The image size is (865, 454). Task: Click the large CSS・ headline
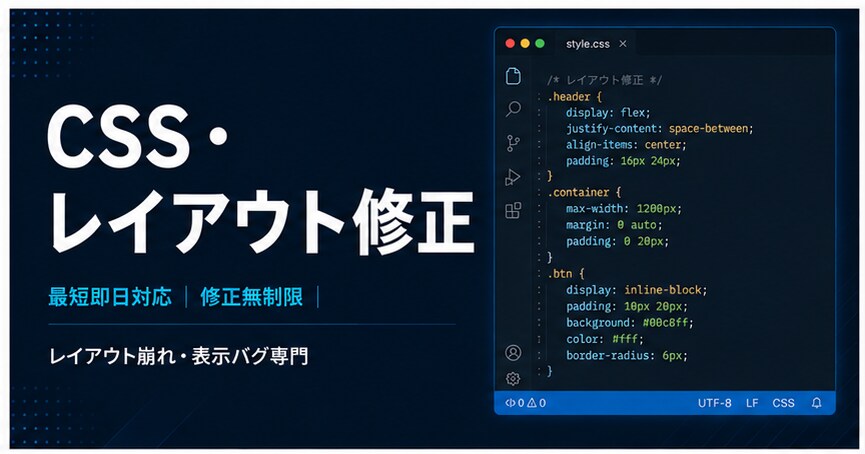138,137
